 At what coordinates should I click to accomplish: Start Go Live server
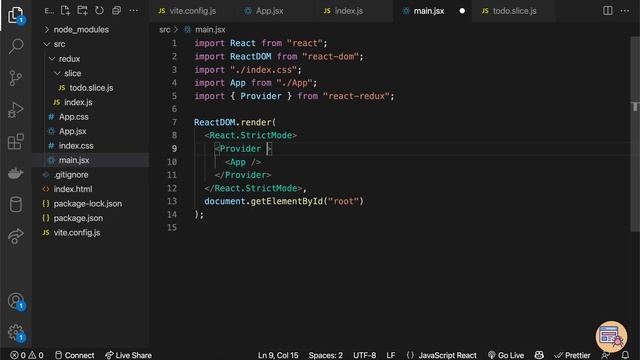click(x=506, y=355)
